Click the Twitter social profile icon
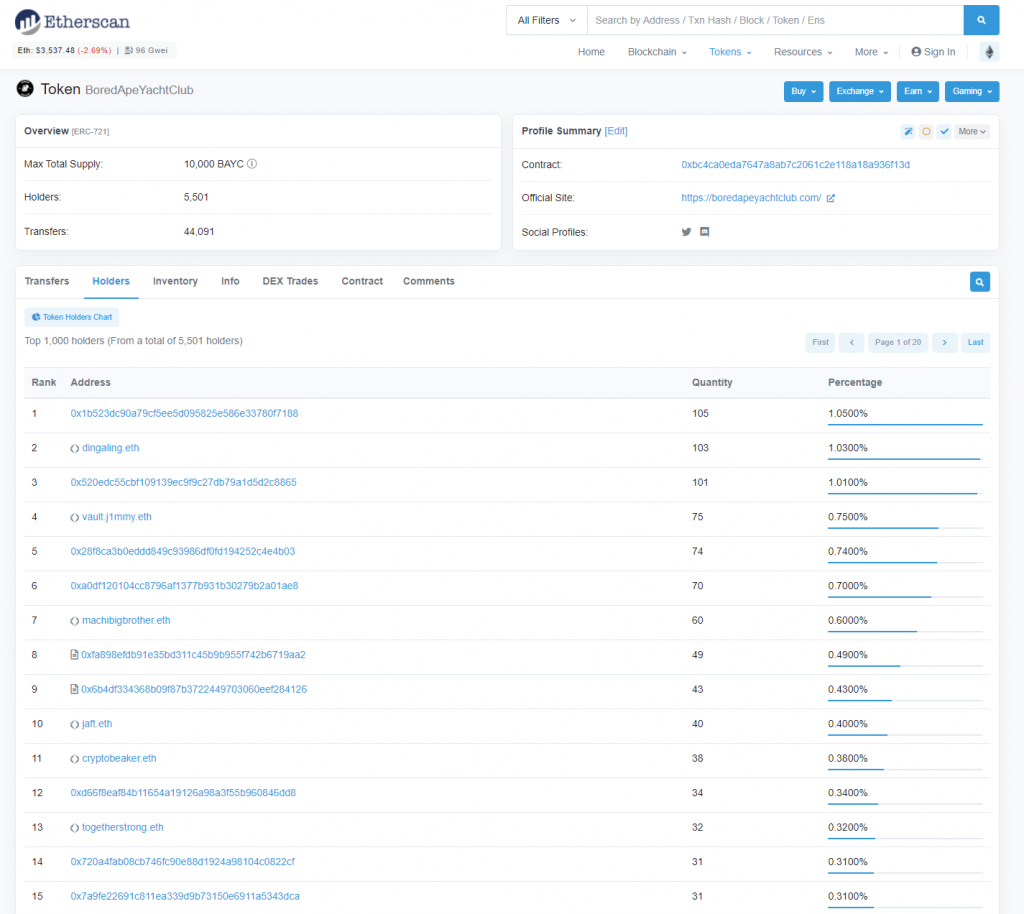The width and height of the screenshot is (1024, 914). pos(686,232)
